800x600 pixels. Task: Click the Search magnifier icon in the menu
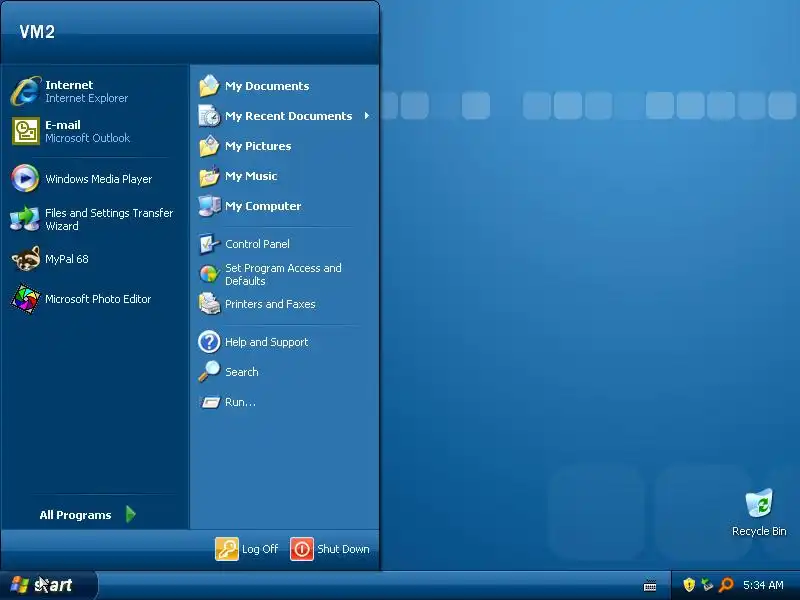tap(209, 371)
